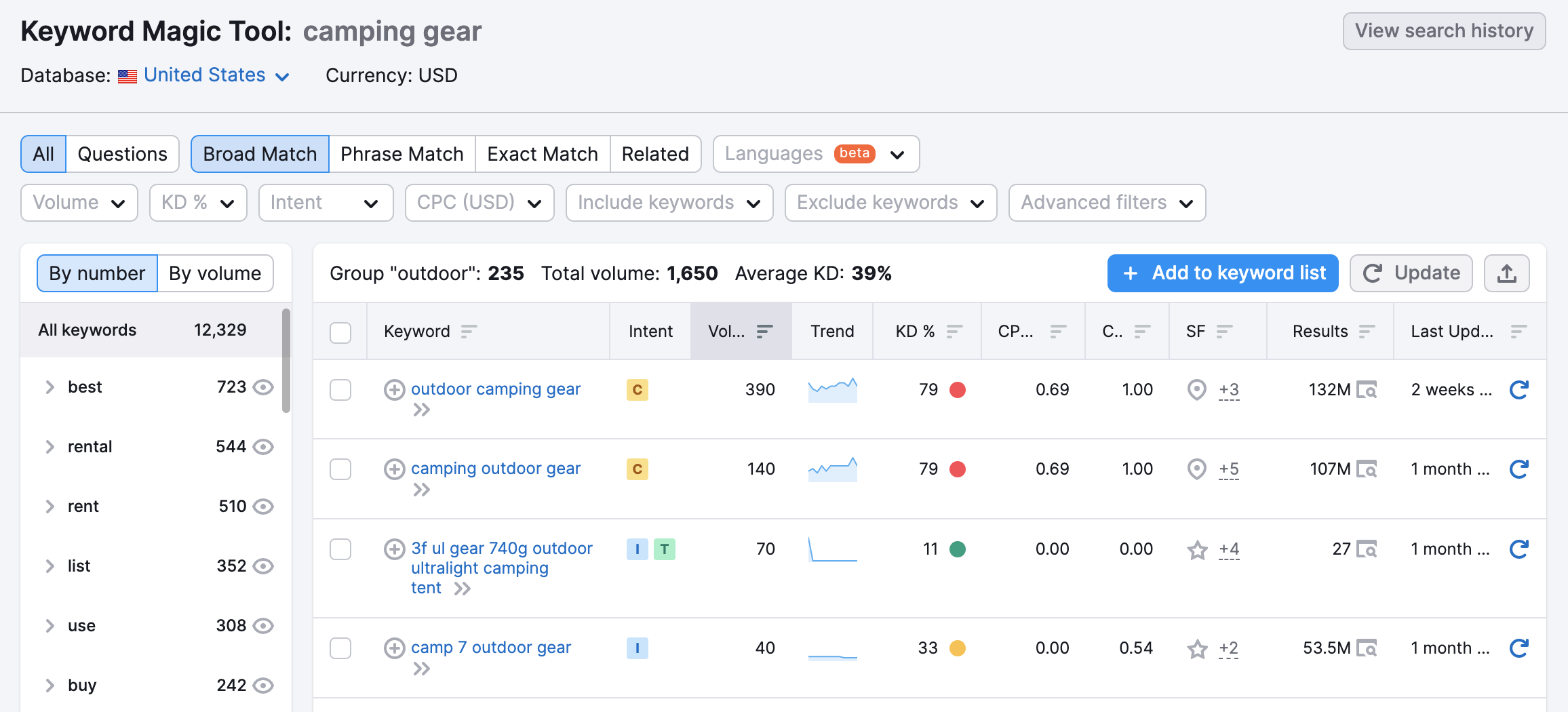Viewport: 1568px width, 712px height.
Task: Sort by Keyword column icon
Action: coord(469,331)
